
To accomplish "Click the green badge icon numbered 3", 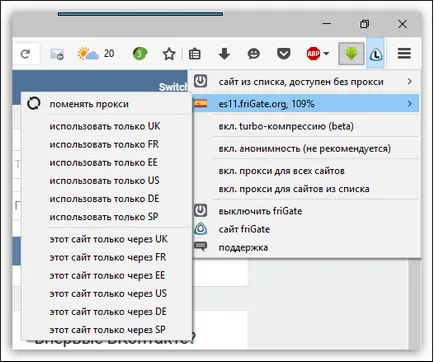I will pos(140,54).
